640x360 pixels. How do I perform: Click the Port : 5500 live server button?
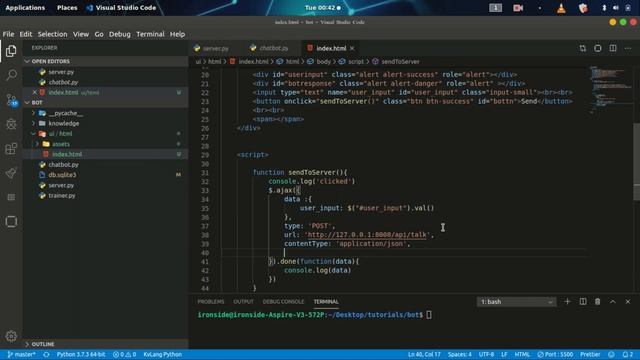555,354
